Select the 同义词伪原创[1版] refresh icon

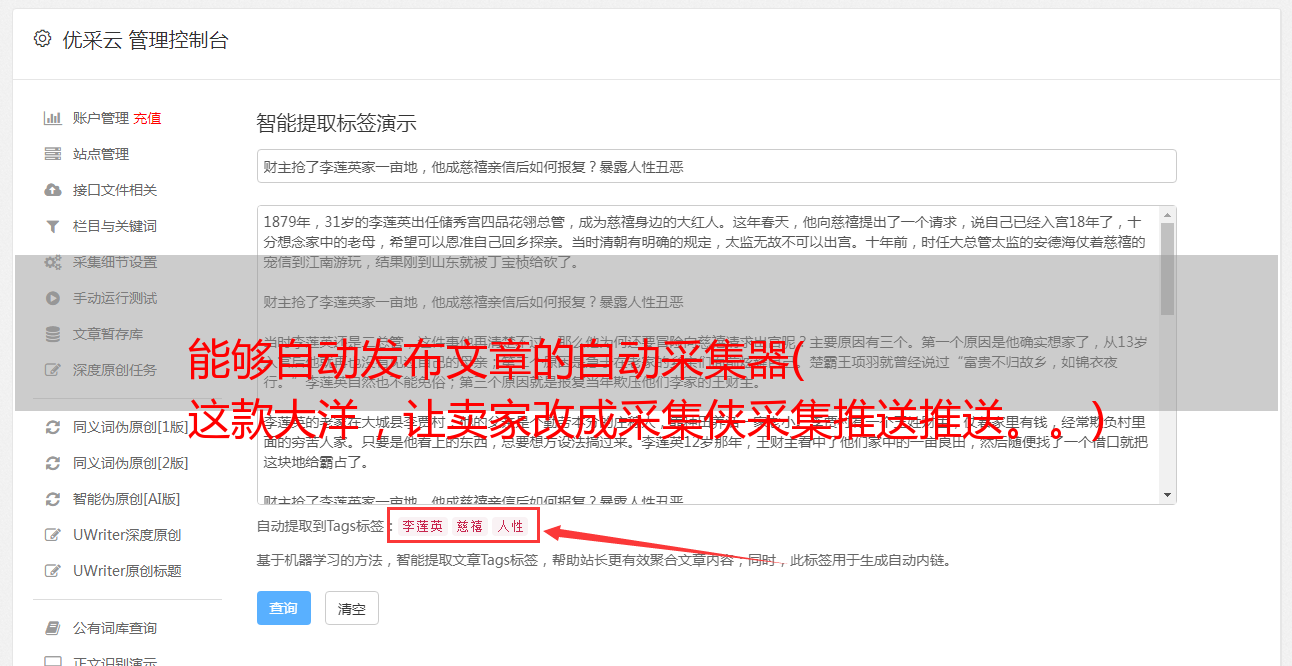pyautogui.click(x=53, y=427)
